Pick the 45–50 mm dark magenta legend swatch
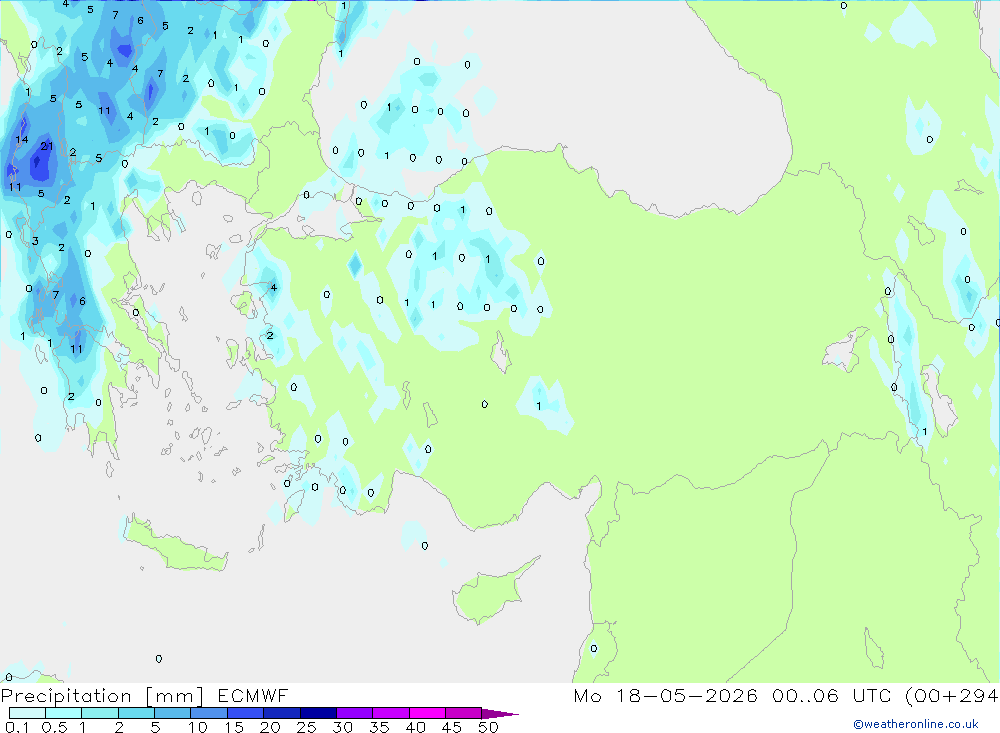Image resolution: width=1000 pixels, height=733 pixels. click(x=463, y=713)
